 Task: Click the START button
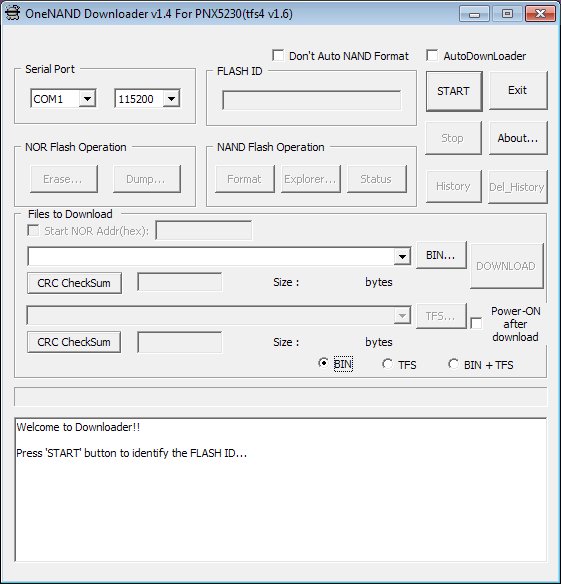click(x=454, y=91)
